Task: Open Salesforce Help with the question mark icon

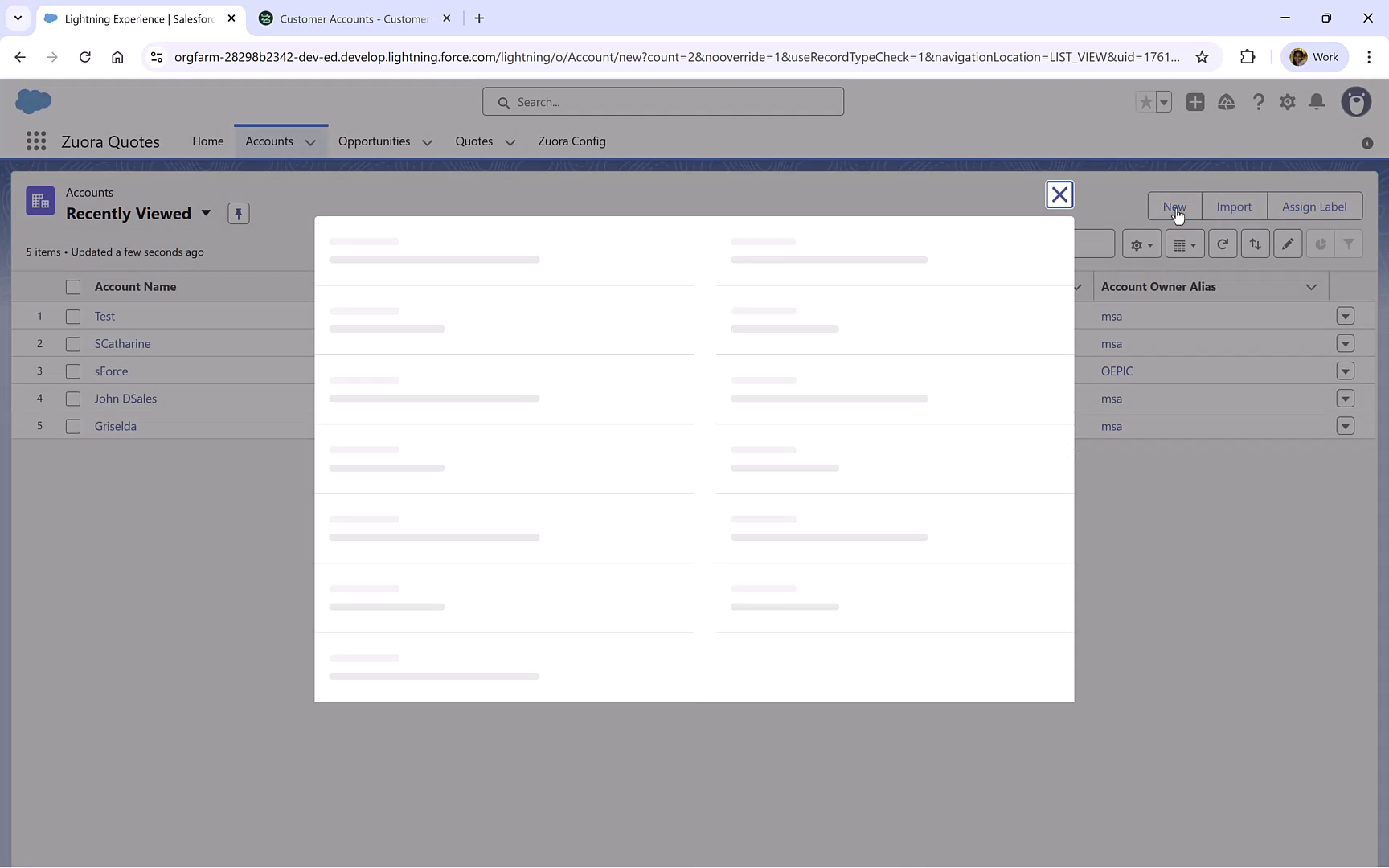Action: point(1258,102)
